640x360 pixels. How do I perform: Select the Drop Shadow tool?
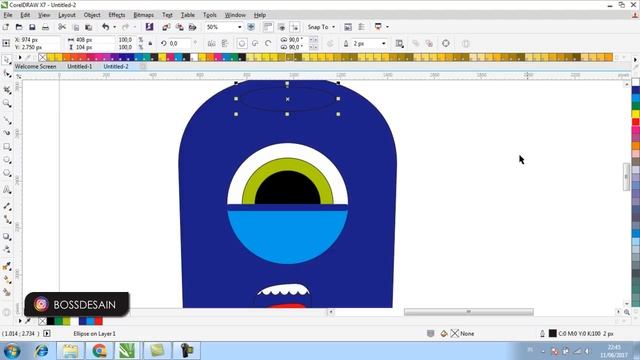tap(7, 236)
